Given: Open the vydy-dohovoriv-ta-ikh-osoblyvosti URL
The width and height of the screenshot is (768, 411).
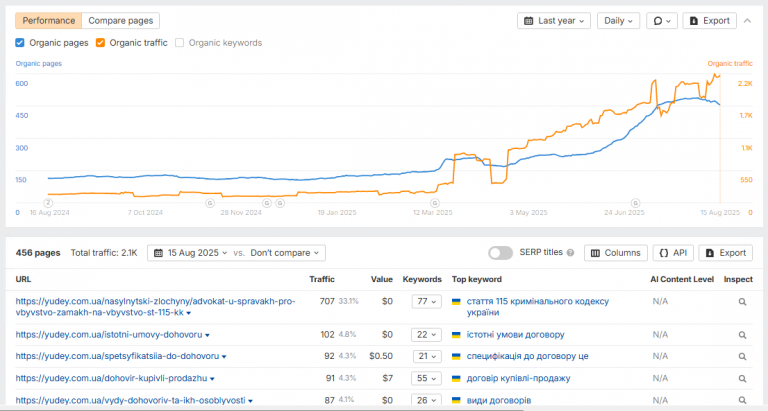Looking at the screenshot, I should click(x=130, y=400).
